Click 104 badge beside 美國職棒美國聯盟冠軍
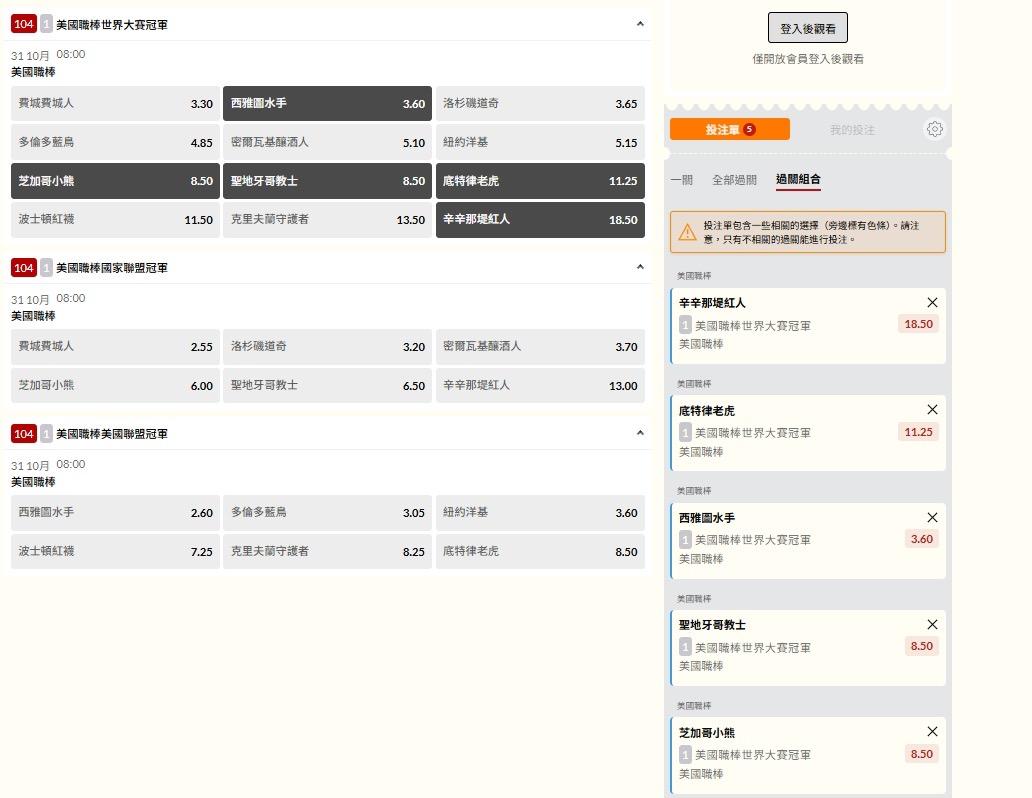1032x798 pixels. [24, 433]
